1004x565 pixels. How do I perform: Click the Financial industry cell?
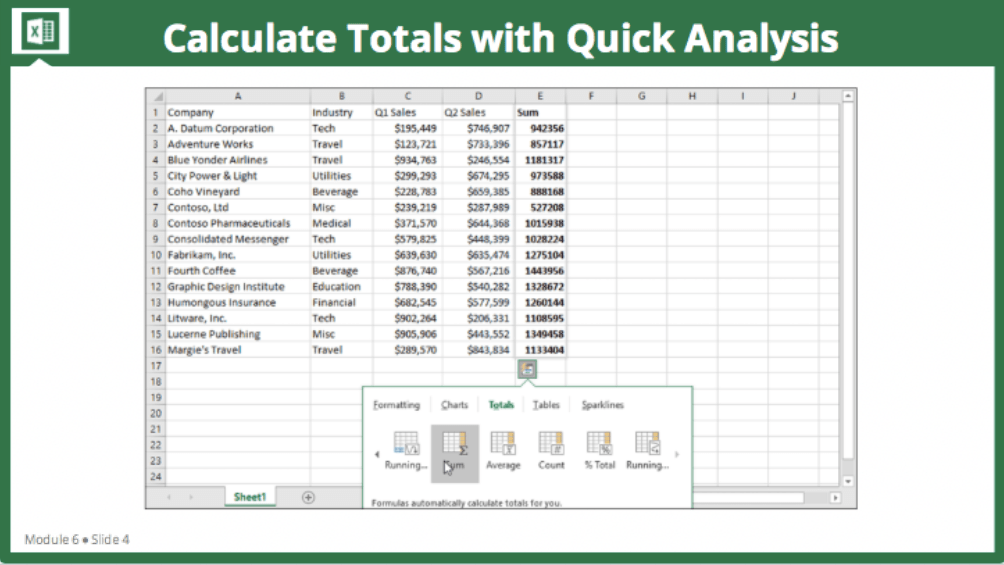point(341,302)
